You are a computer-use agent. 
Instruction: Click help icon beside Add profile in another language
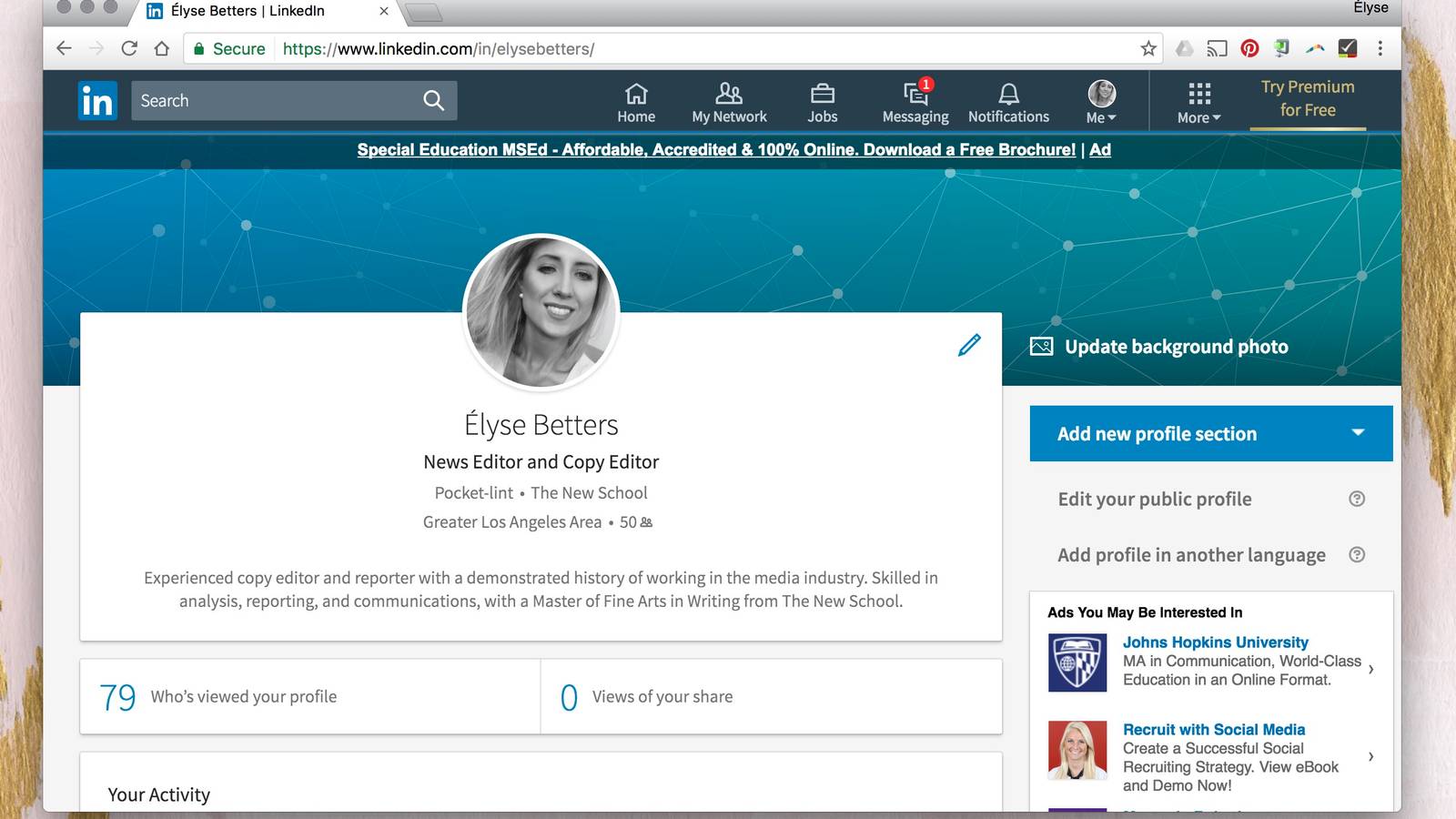[1357, 554]
